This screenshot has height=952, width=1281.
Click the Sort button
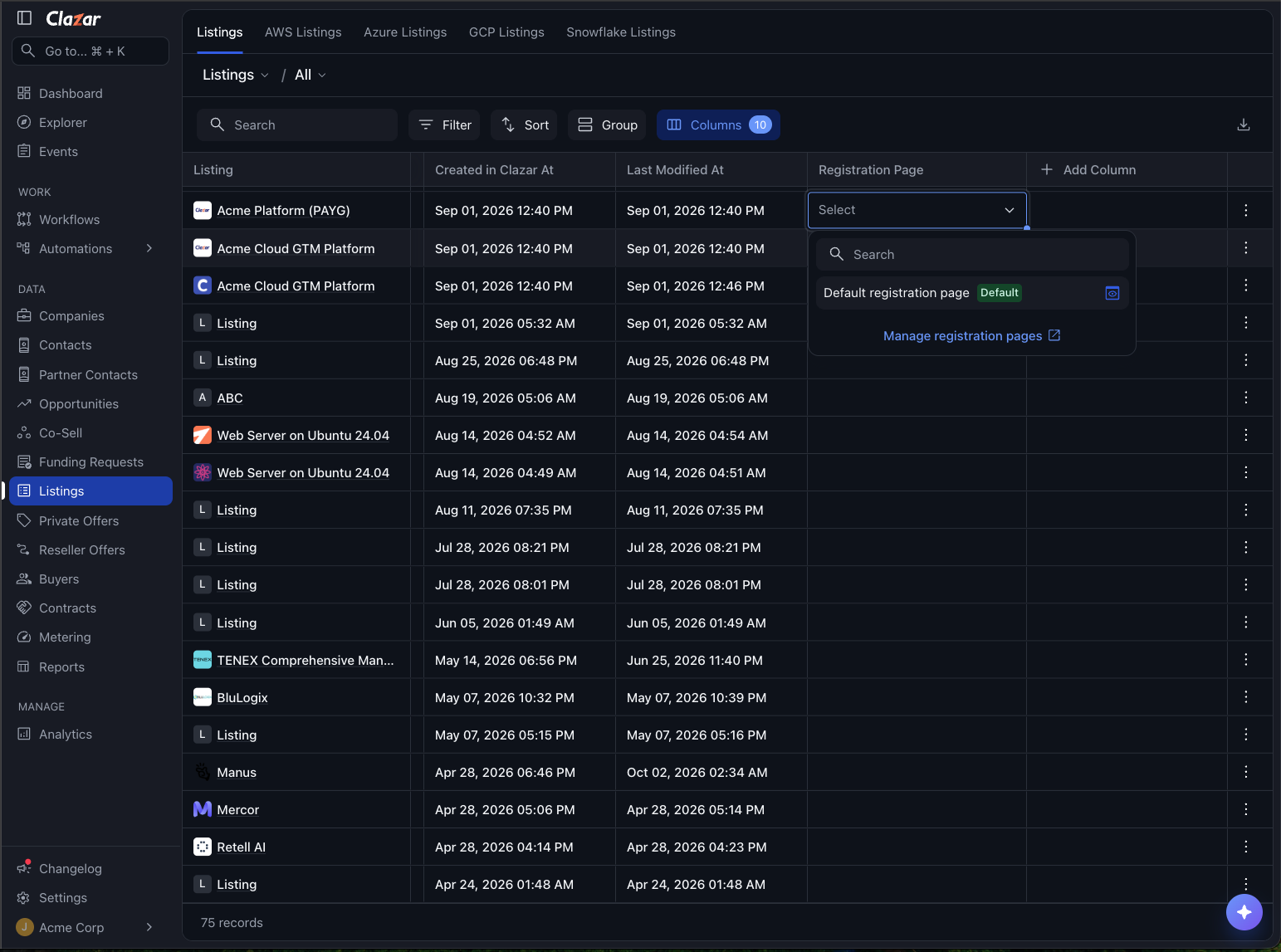[524, 124]
